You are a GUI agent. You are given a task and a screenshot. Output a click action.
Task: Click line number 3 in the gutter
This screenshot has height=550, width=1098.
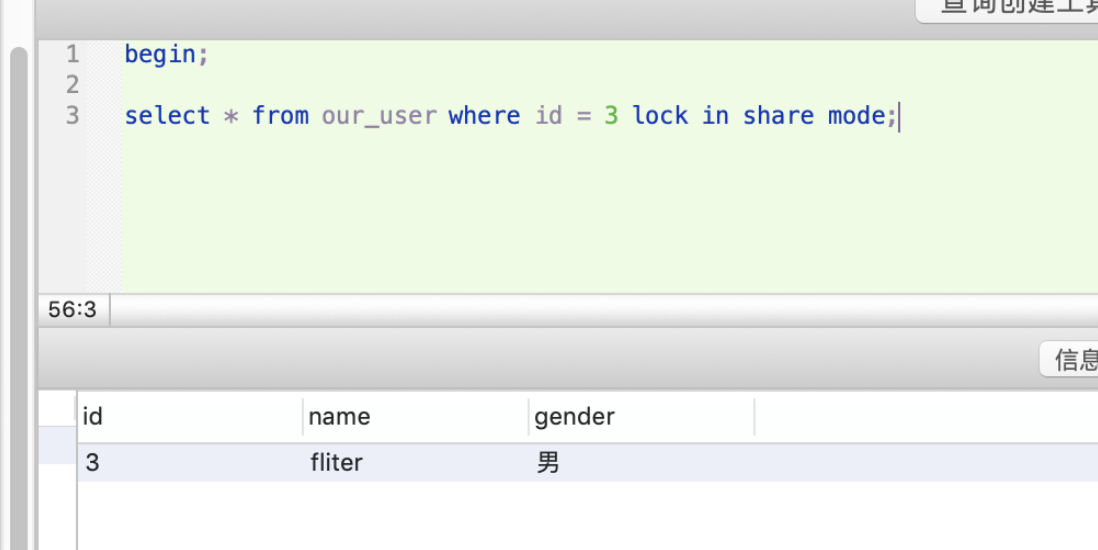[x=72, y=116]
